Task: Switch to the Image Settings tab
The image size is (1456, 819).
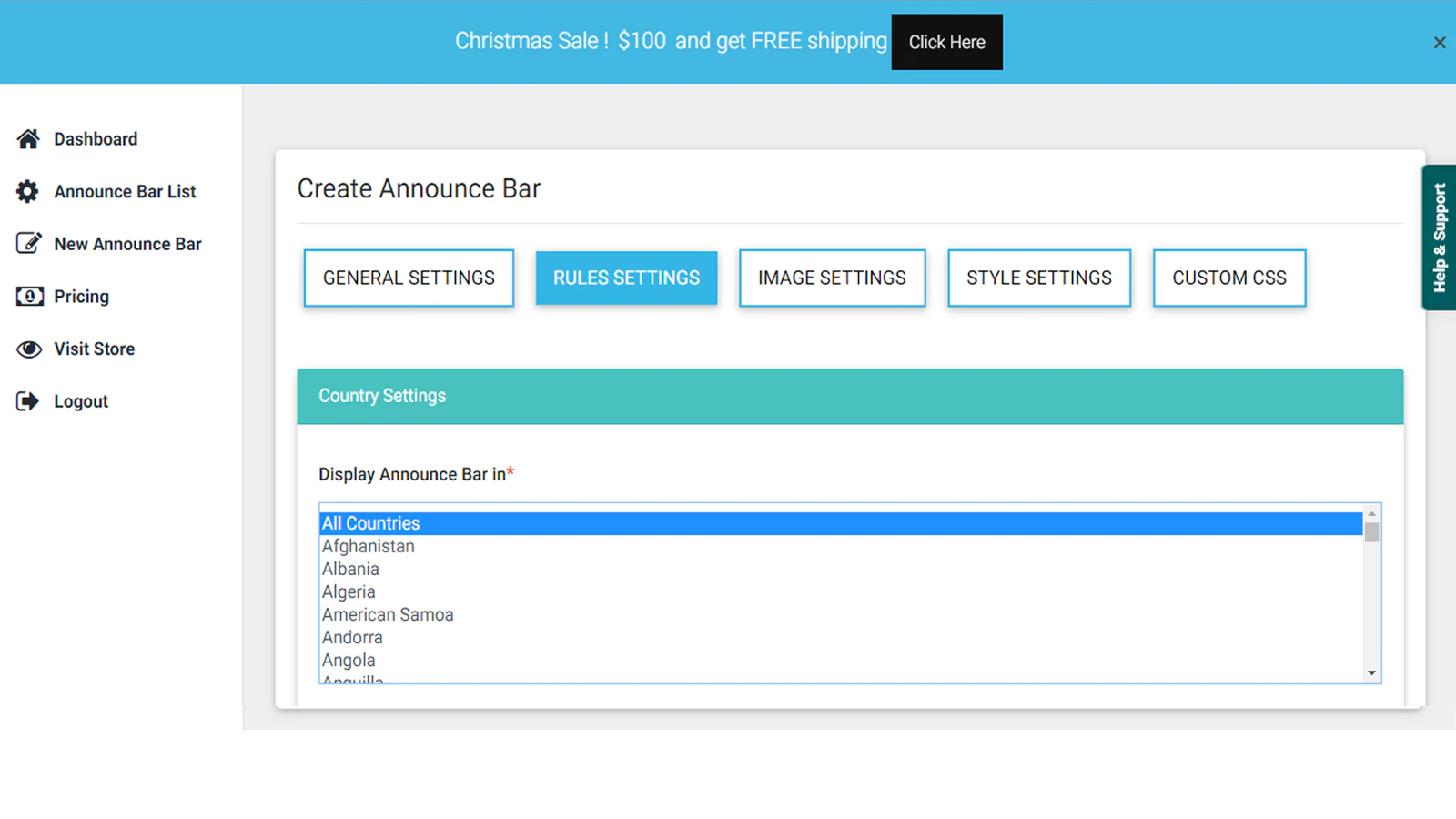Action: (832, 278)
